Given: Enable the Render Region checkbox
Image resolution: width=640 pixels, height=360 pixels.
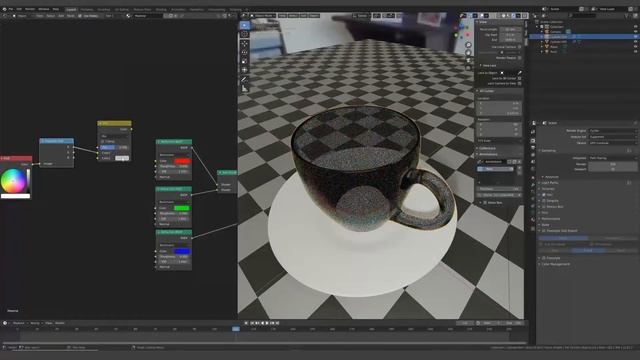Looking at the screenshot, I should 519,58.
